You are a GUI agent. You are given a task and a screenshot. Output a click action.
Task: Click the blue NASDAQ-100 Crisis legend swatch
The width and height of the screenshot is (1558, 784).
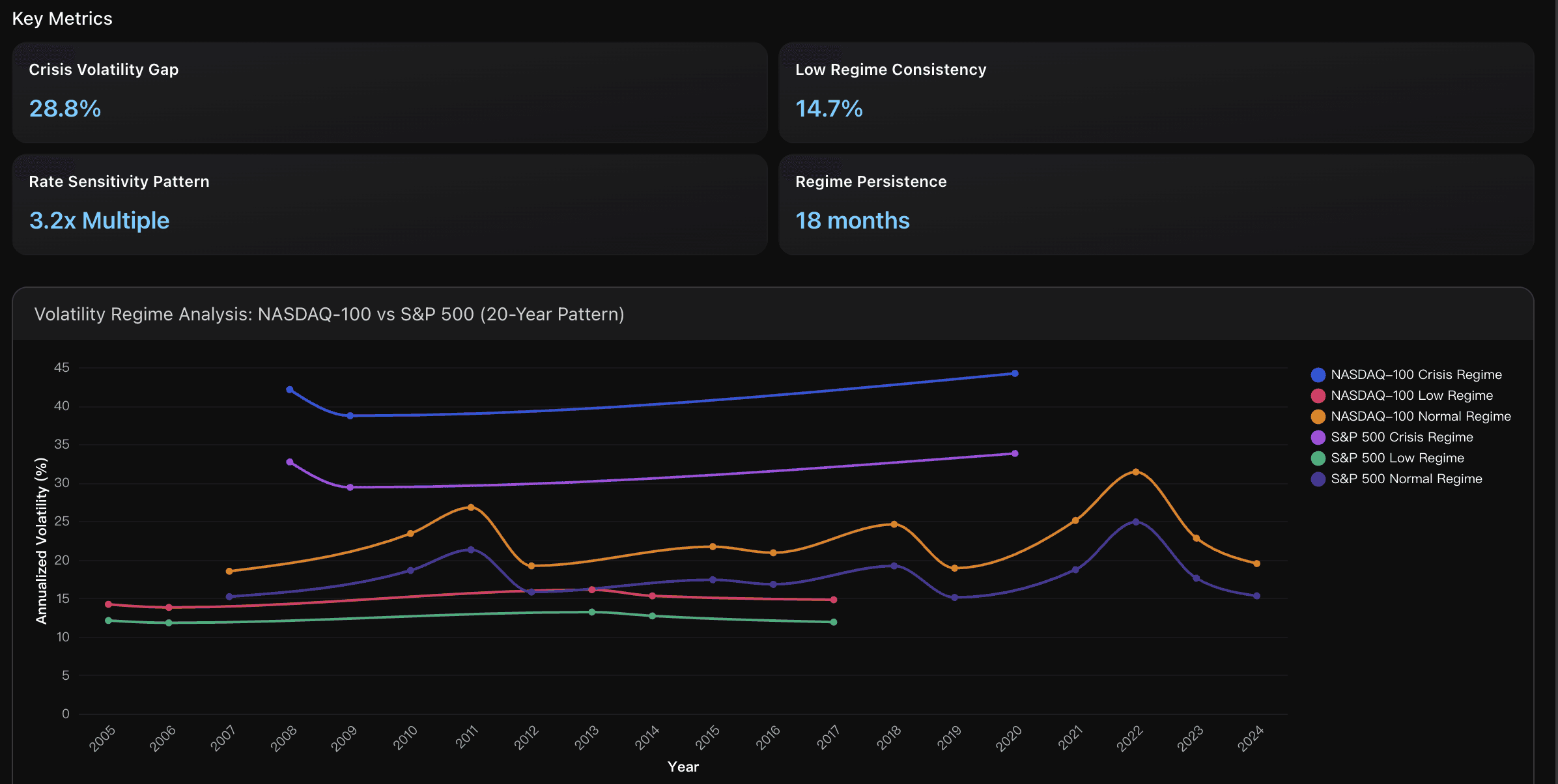point(1318,374)
